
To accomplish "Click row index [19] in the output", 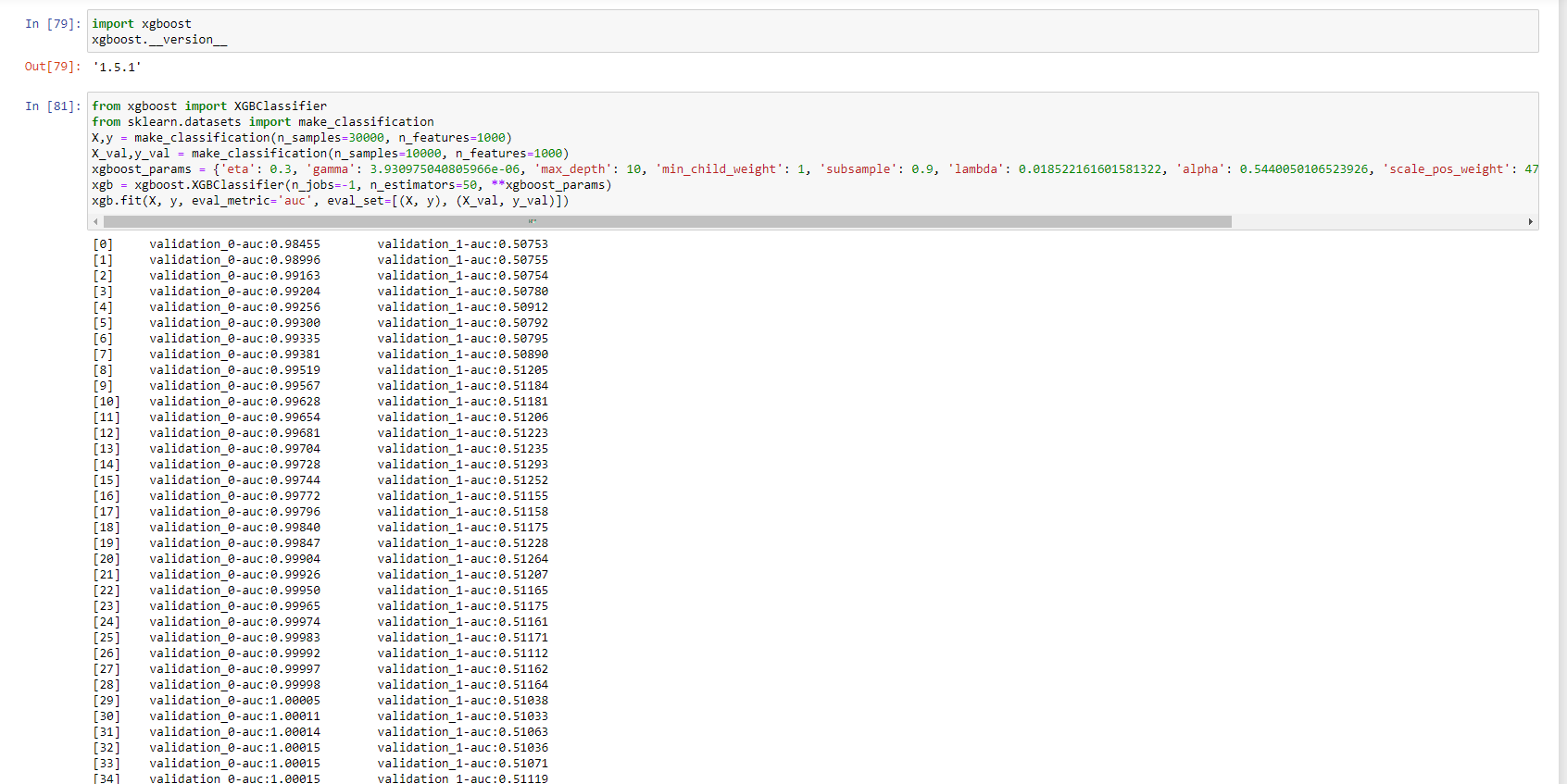I will tap(107, 543).
